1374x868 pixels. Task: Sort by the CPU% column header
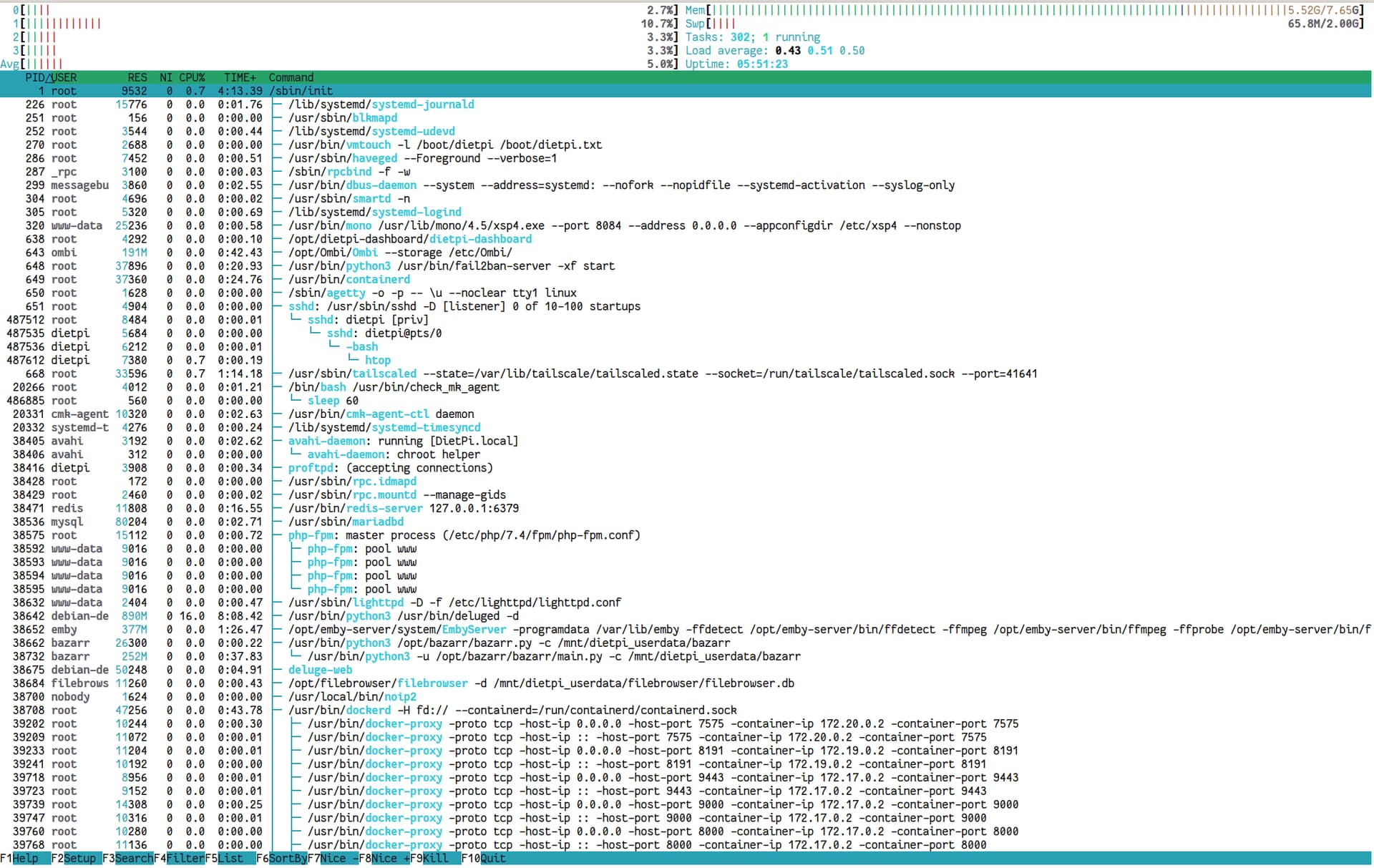click(x=192, y=77)
